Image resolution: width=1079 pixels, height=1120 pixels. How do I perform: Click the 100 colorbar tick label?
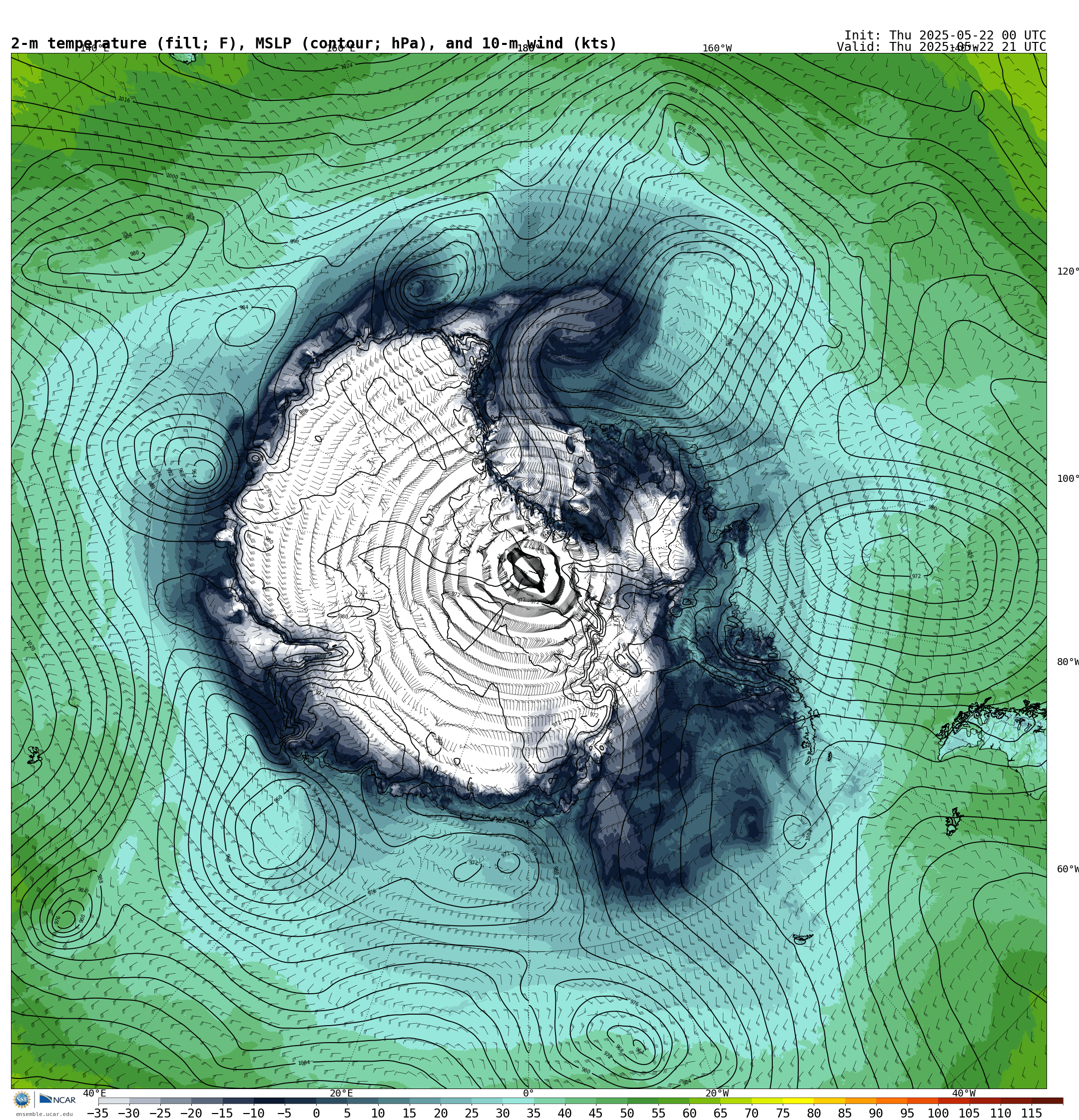938,1113
